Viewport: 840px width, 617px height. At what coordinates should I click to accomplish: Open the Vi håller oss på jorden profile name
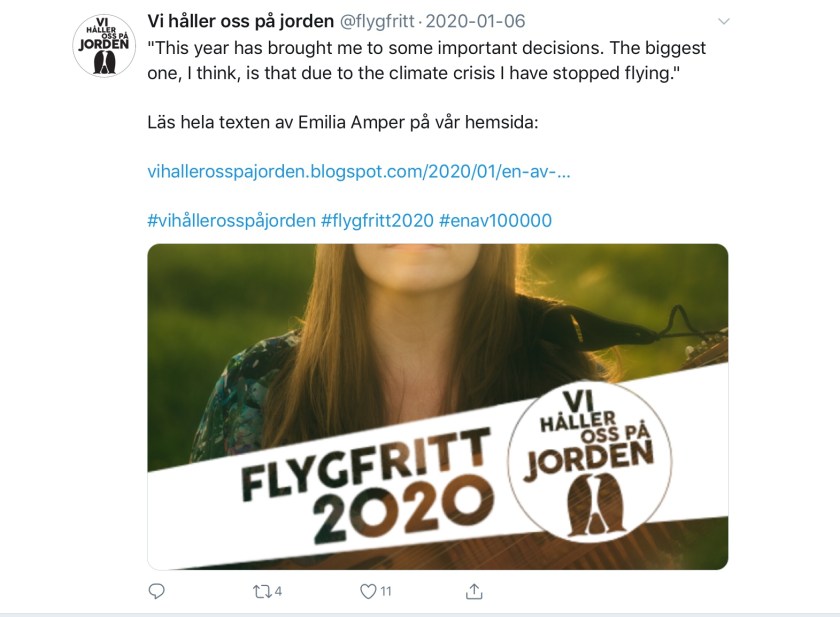[241, 21]
